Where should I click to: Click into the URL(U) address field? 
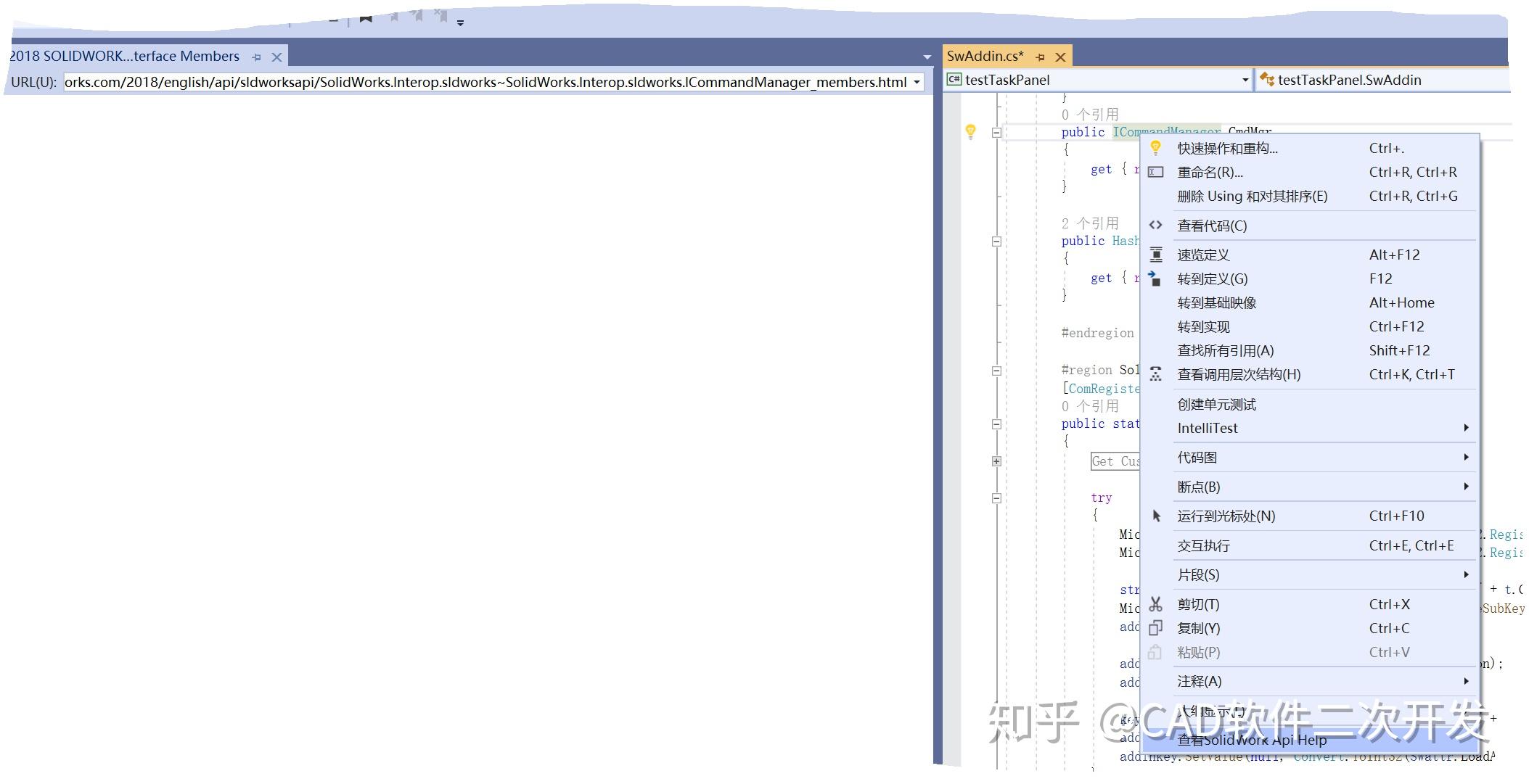[486, 82]
